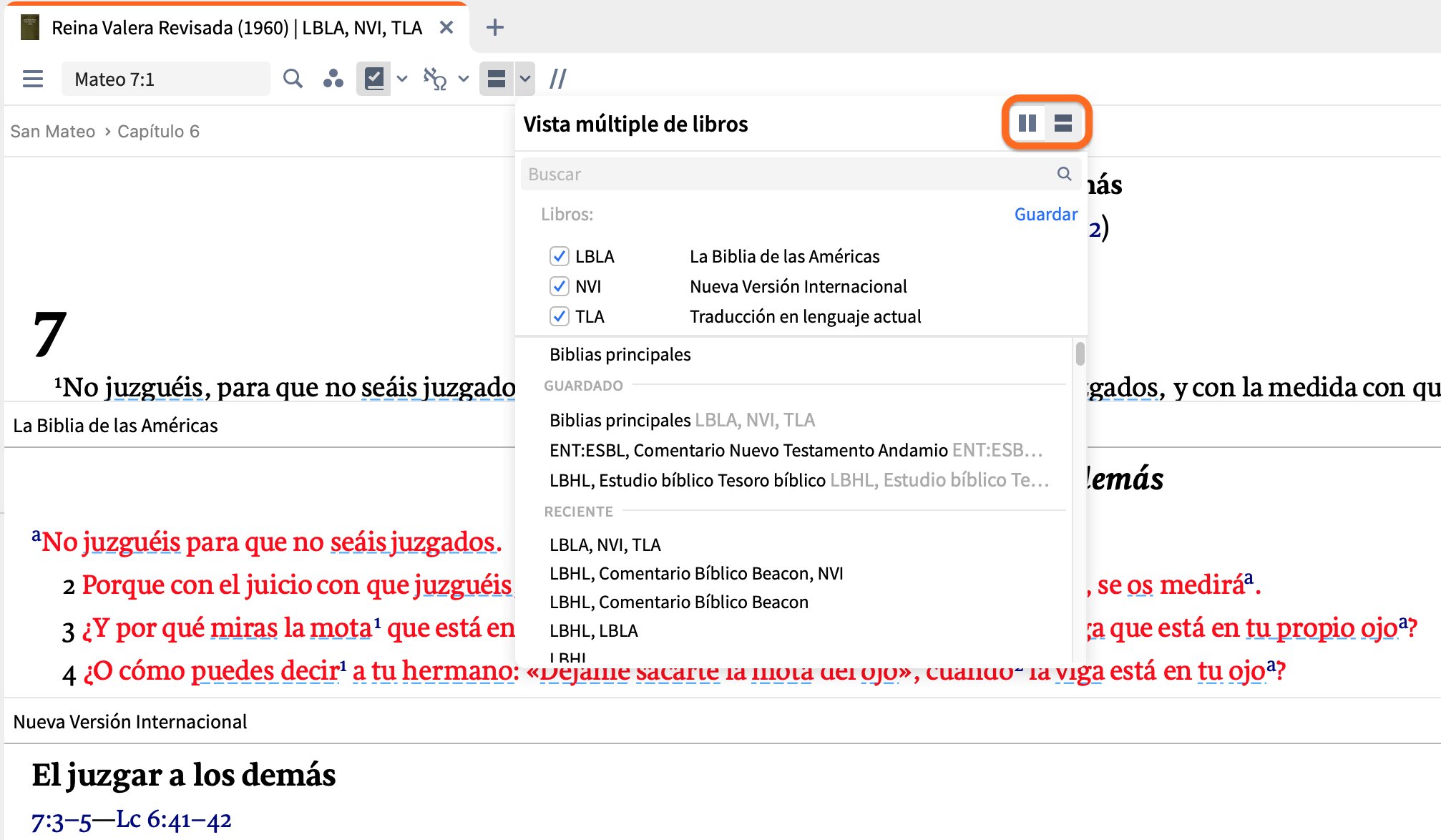Open the multiple book view dropdown arrow
This screenshot has height=840, width=1441.
coord(525,79)
